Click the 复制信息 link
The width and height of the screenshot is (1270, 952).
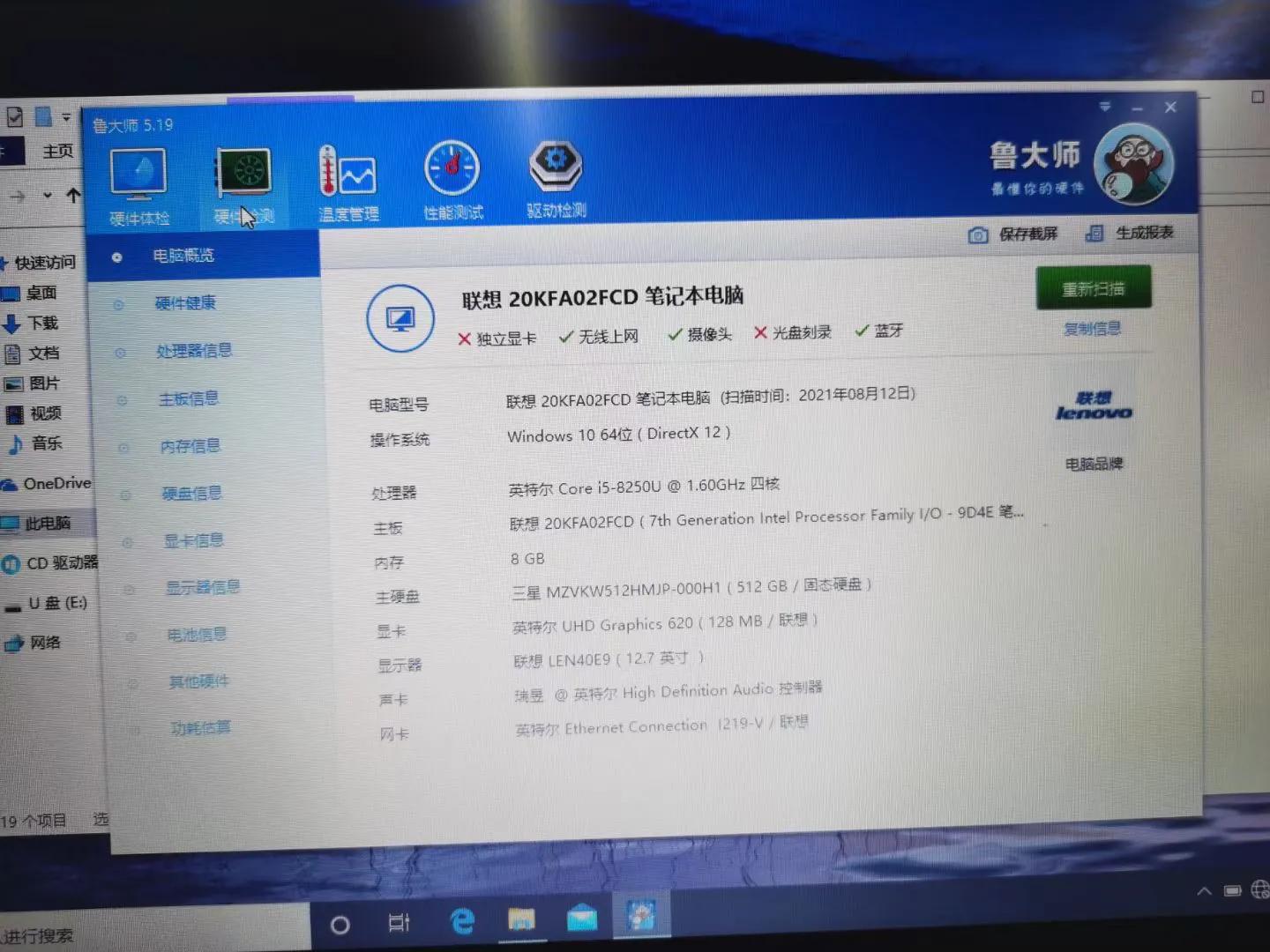tap(1092, 329)
